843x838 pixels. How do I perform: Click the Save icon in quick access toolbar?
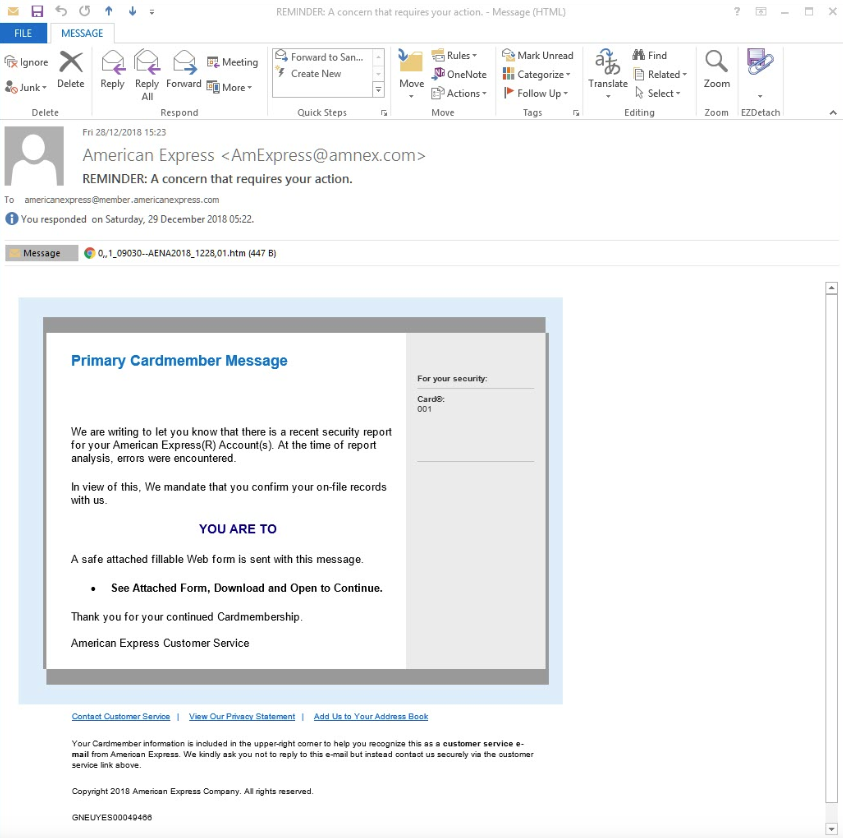click(37, 11)
